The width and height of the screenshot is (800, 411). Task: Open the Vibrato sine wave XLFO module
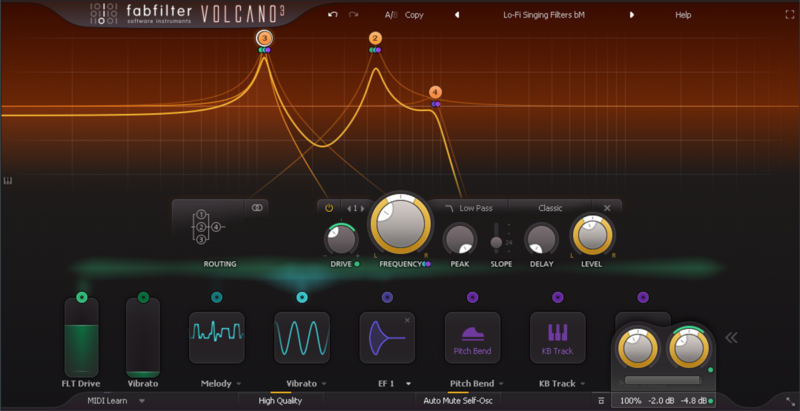302,338
